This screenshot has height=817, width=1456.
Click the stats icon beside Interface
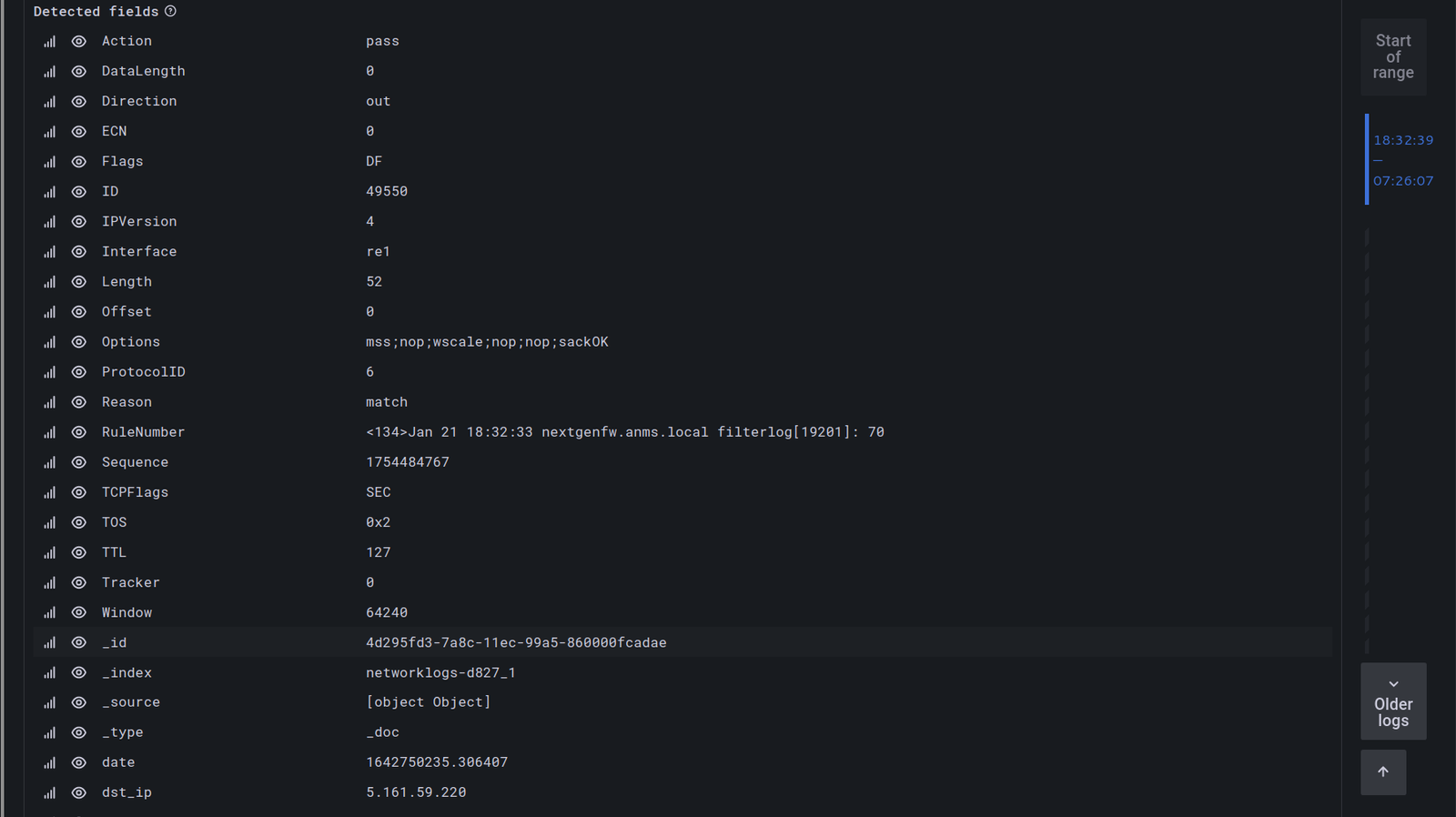(49, 252)
